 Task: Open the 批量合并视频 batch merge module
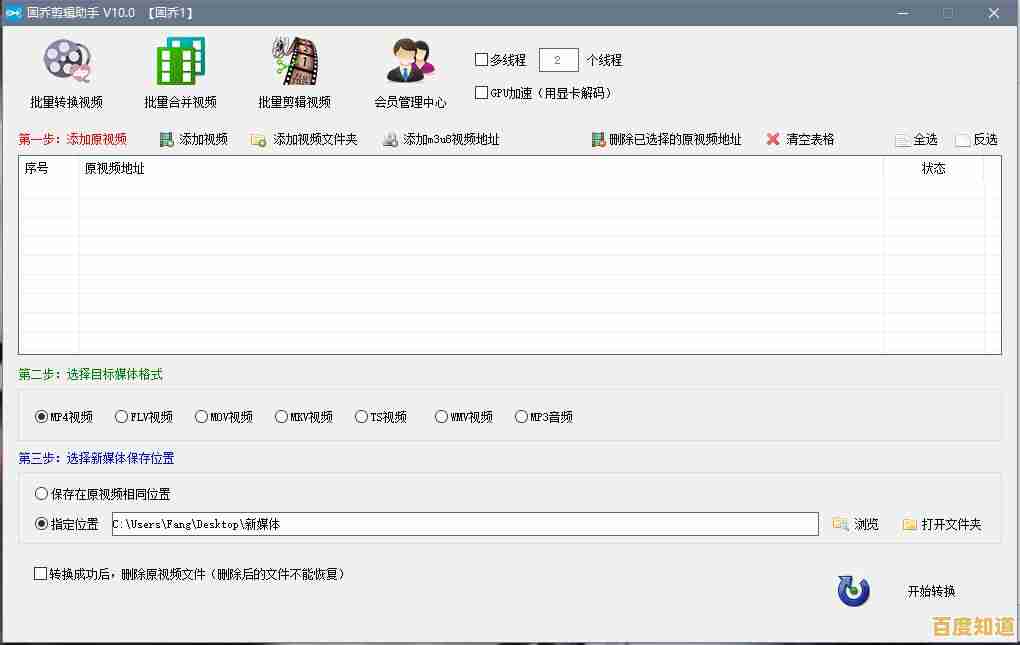178,70
